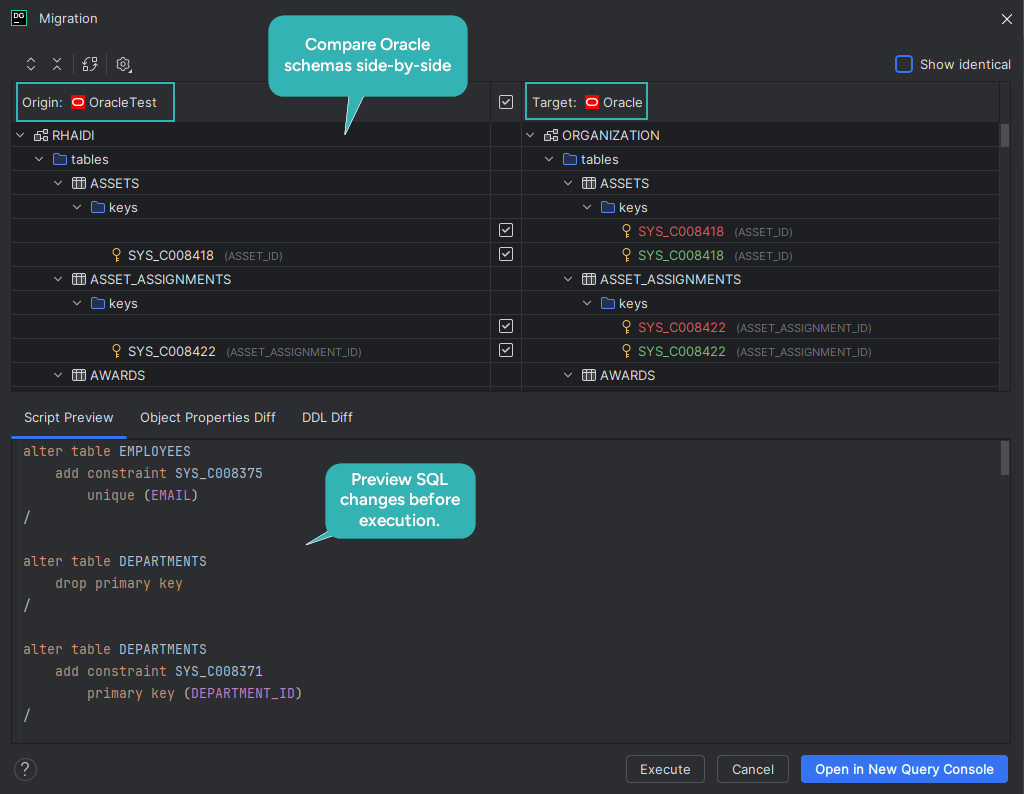1024x794 pixels.
Task: Click the schema tree vertical scrollbar
Action: [1004, 136]
